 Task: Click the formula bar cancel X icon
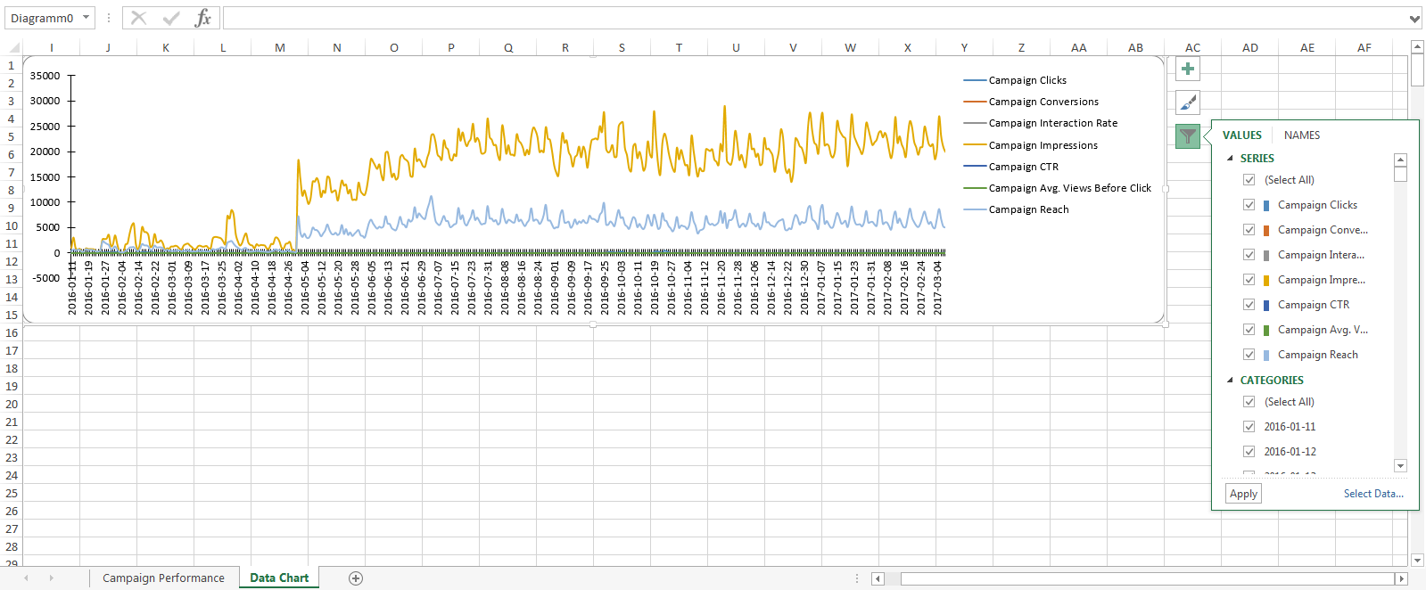(x=139, y=18)
